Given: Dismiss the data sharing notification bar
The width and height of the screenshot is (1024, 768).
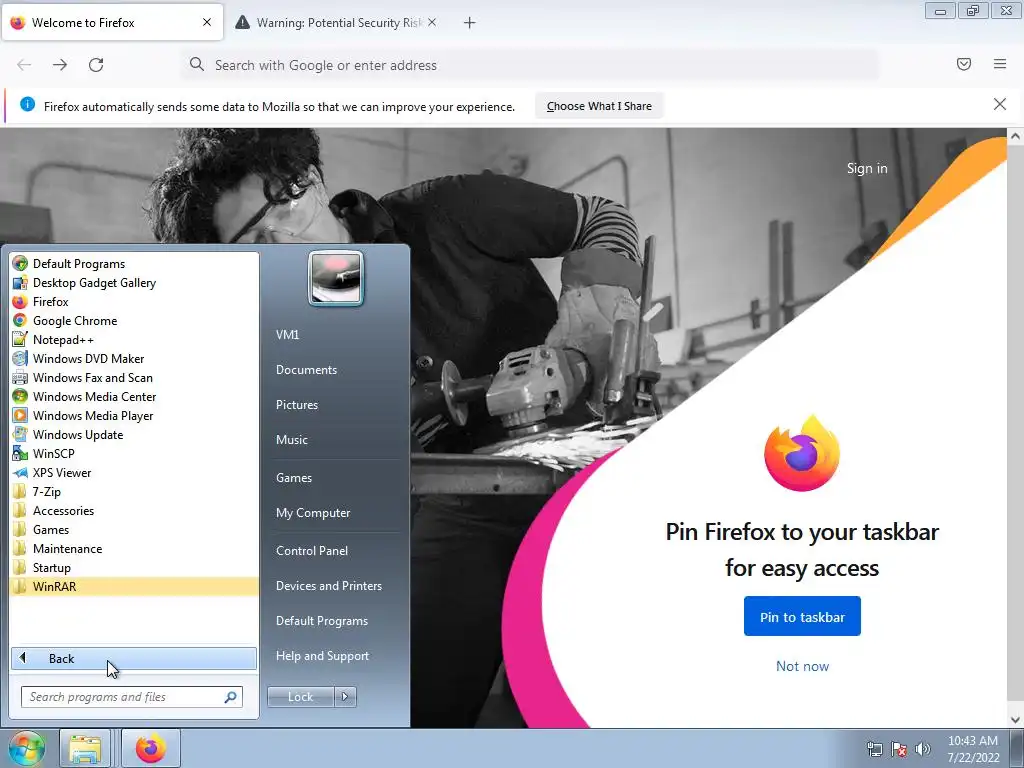Looking at the screenshot, I should point(1000,104).
